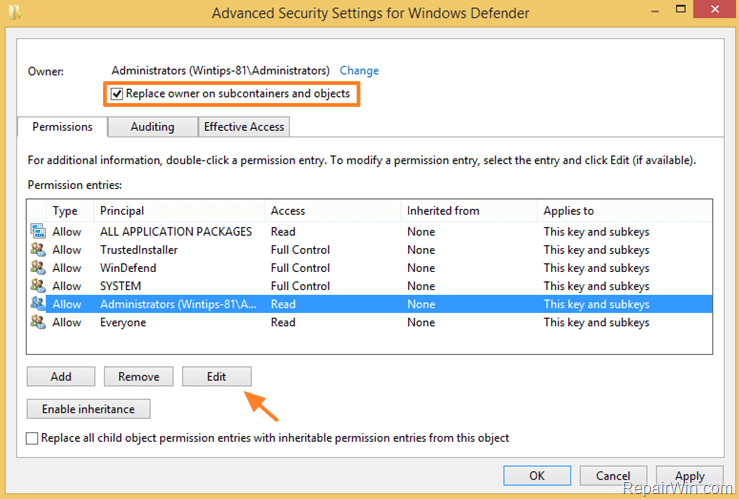This screenshot has height=499, width=739.
Task: Click the owner name Administrators (Wintips-81\Administrators)
Action: coord(220,71)
